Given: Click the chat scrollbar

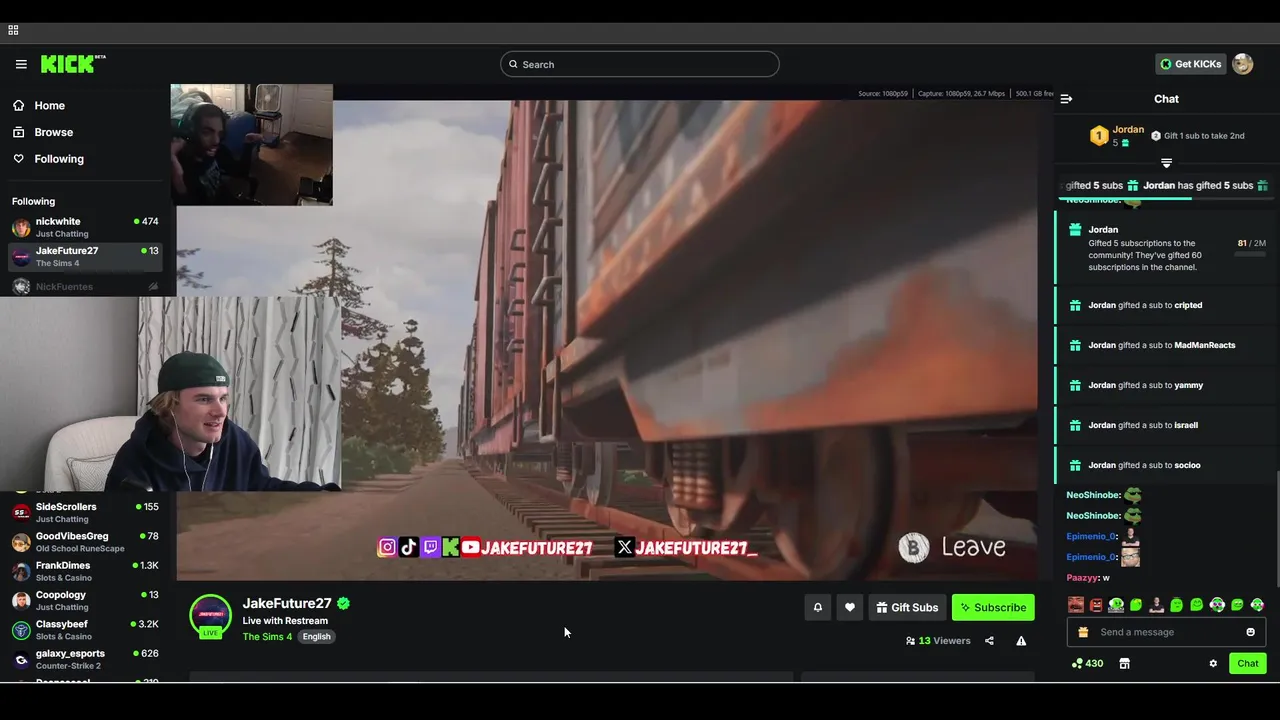Looking at the screenshot, I should 1277,528.
